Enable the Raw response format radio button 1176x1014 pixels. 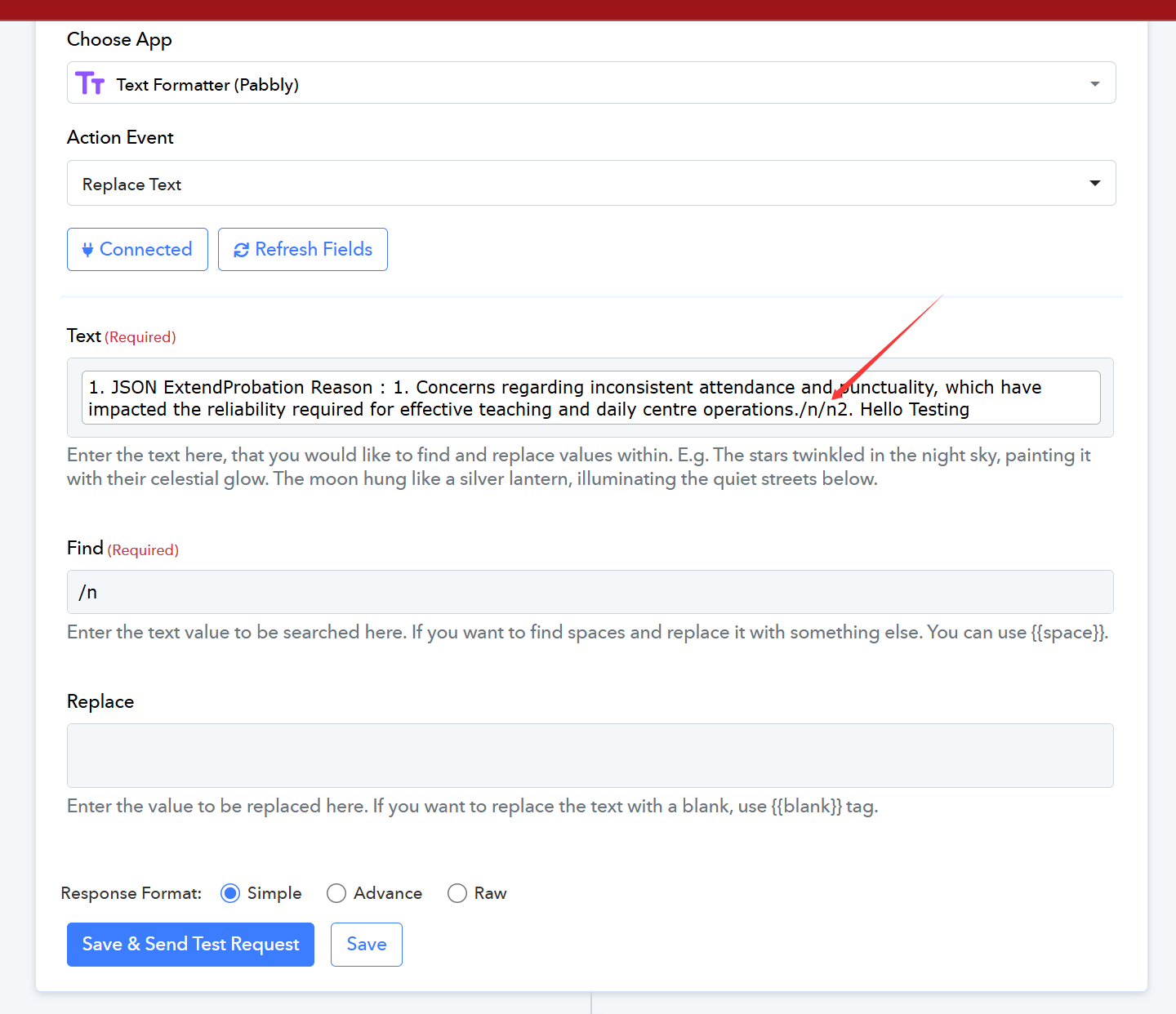pyautogui.click(x=457, y=893)
